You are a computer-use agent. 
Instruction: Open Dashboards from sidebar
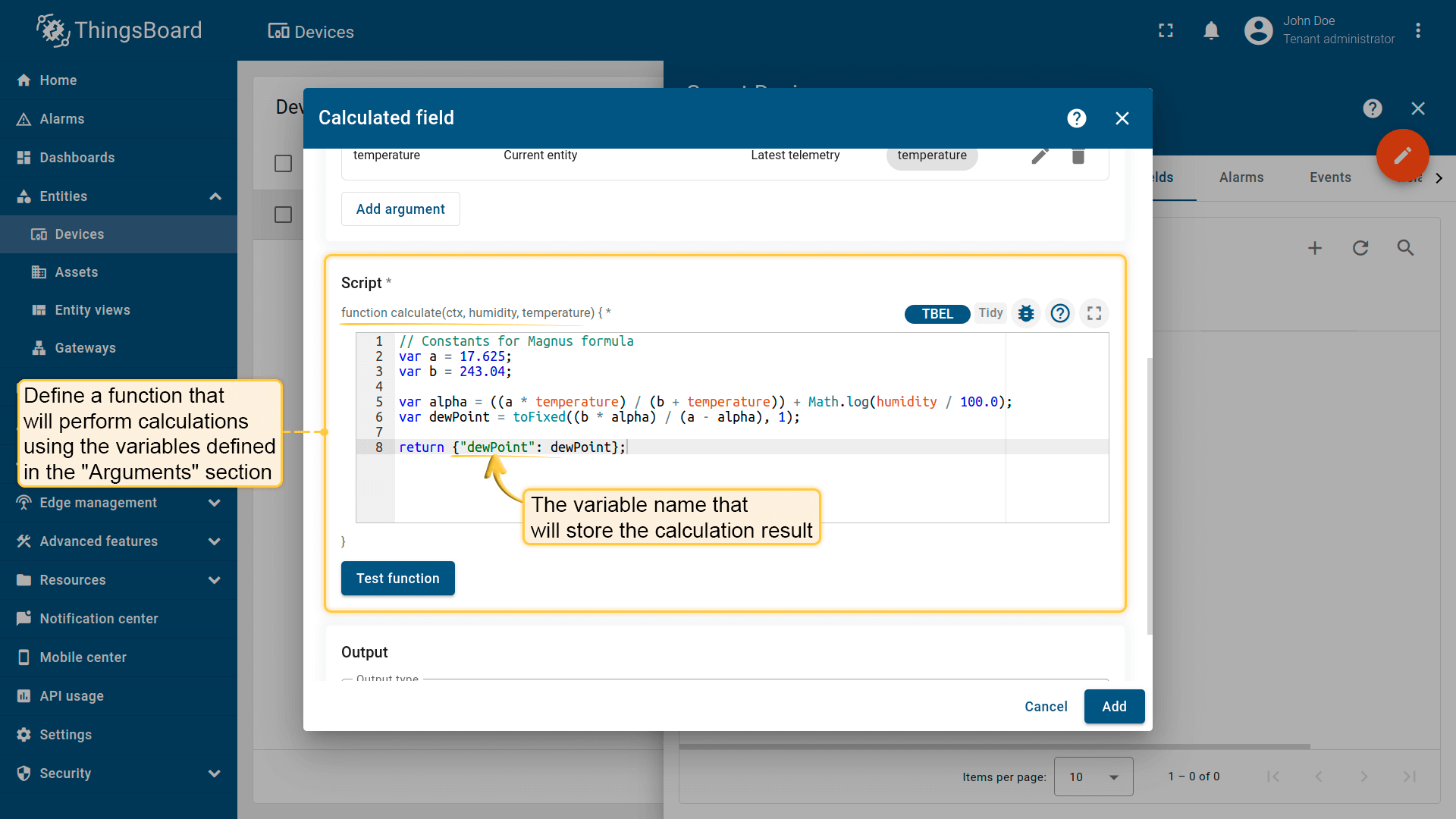click(77, 158)
